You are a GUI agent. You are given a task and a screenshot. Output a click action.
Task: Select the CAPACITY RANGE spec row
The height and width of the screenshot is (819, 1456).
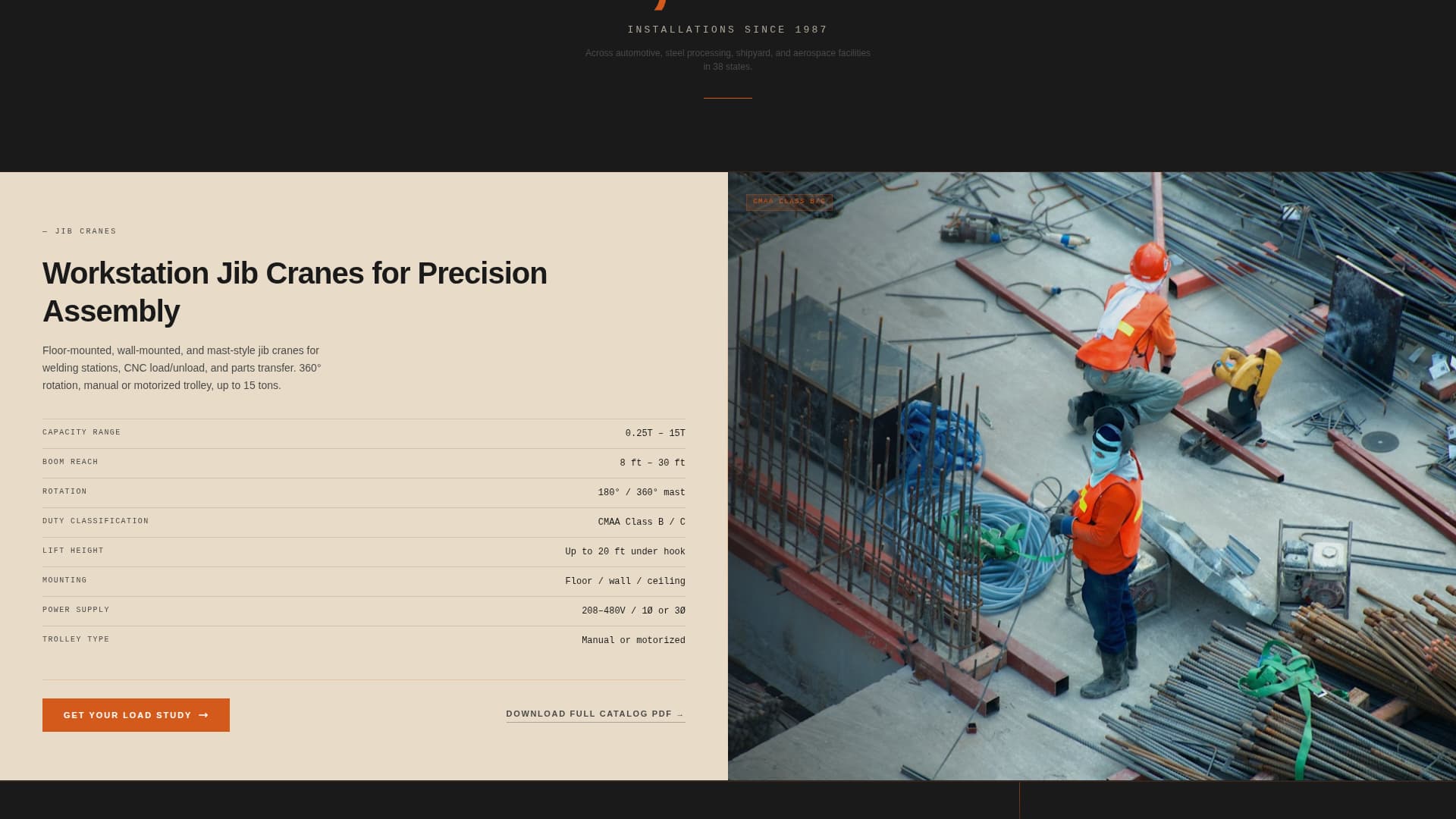(364, 433)
